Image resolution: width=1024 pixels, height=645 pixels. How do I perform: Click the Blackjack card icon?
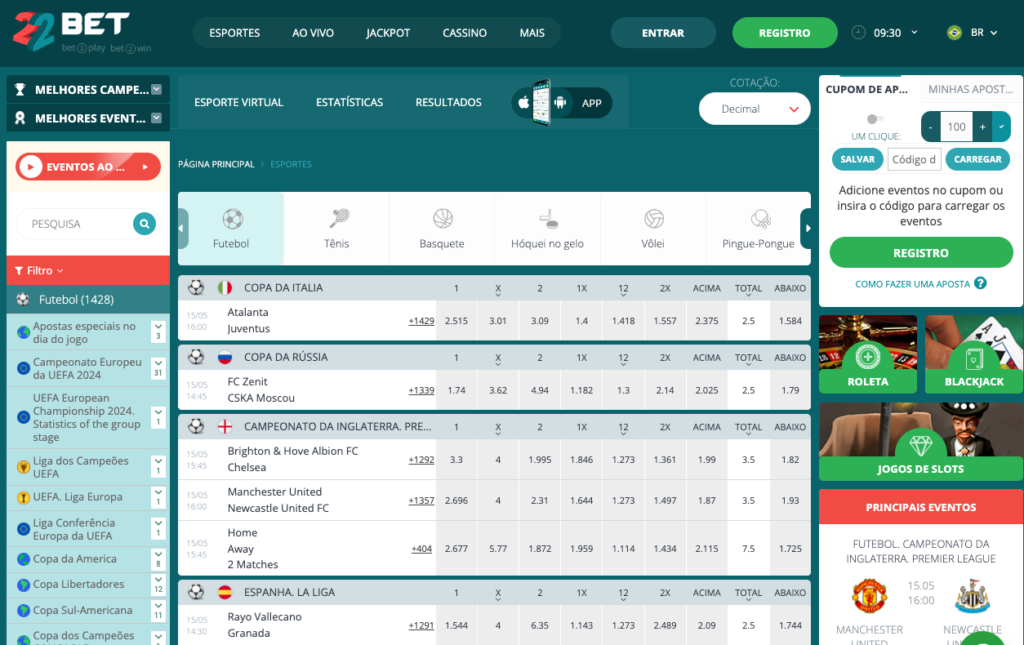[x=974, y=358]
